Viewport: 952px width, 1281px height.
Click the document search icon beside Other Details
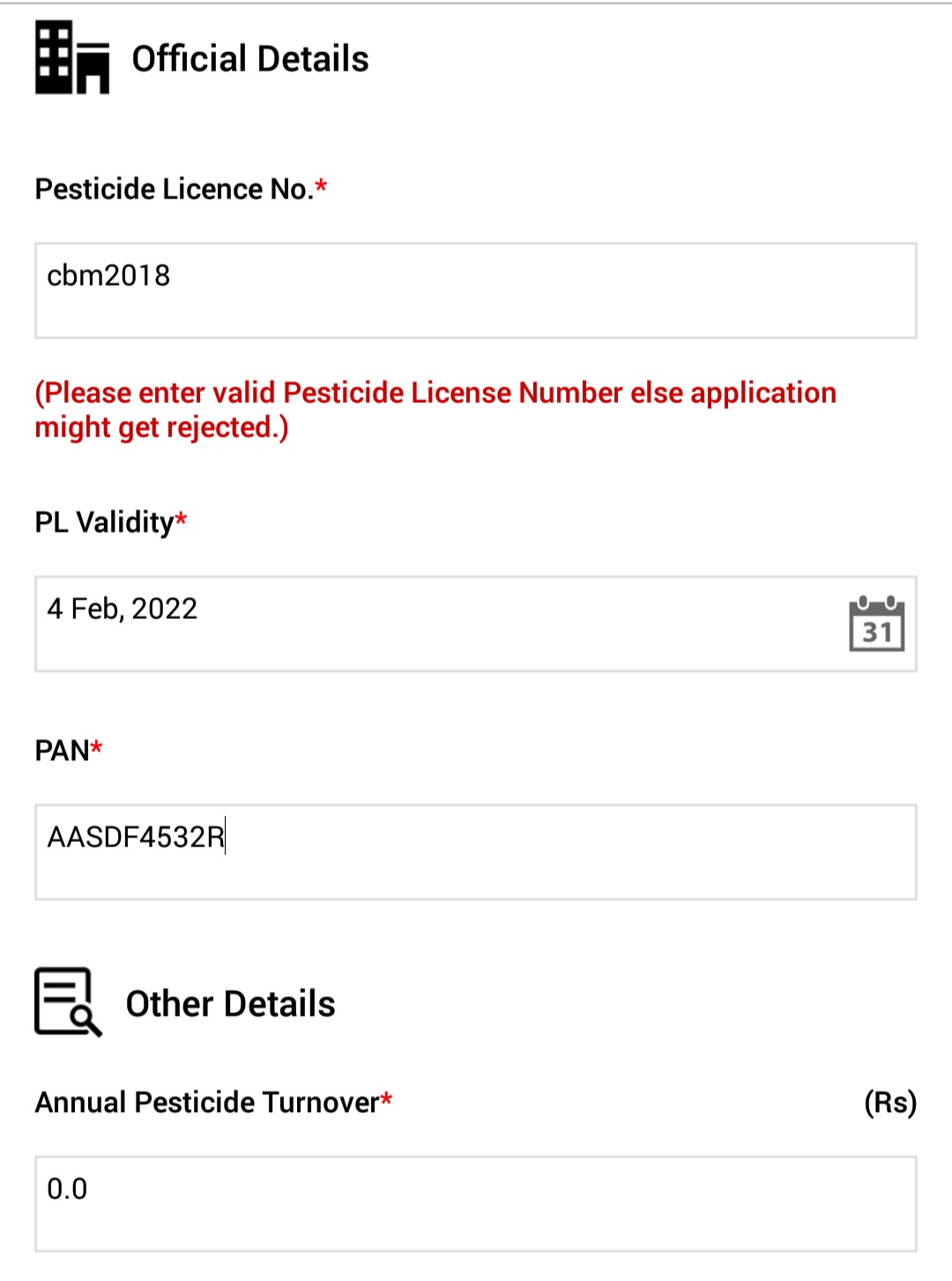pyautogui.click(x=69, y=1002)
